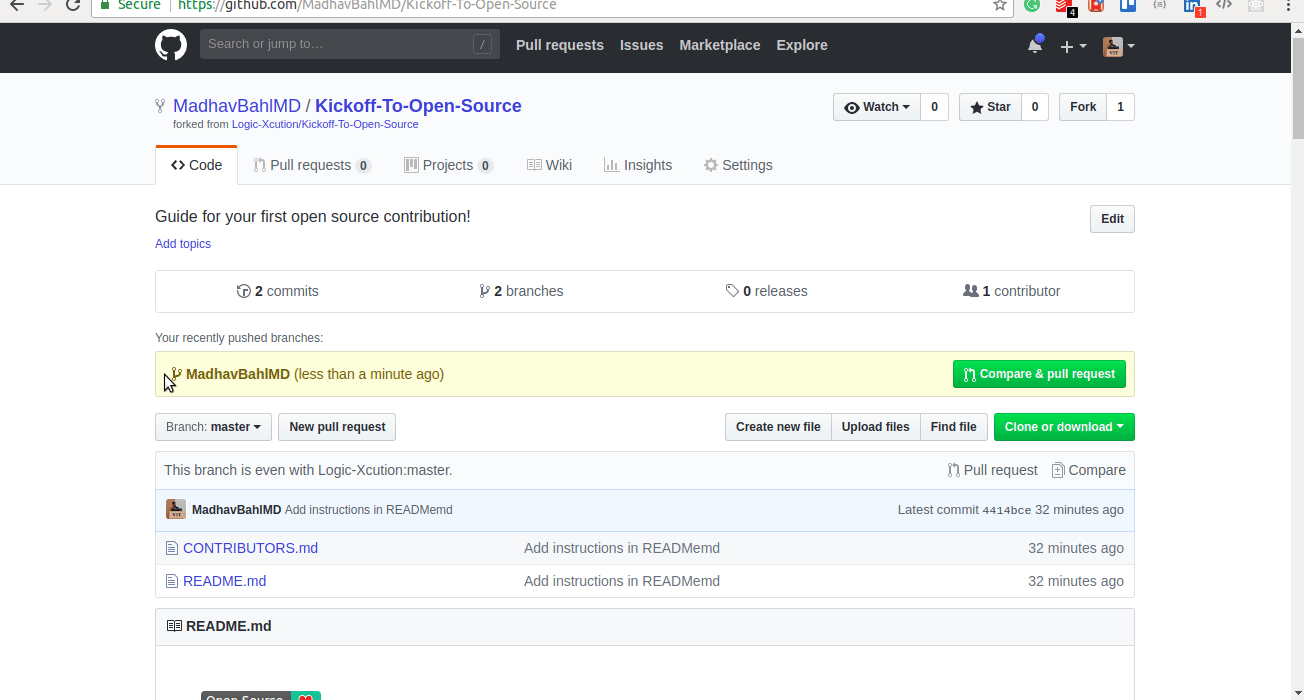Viewport: 1304px width, 700px height.
Task: Bookmark the page with the star icon
Action: (1000, 5)
